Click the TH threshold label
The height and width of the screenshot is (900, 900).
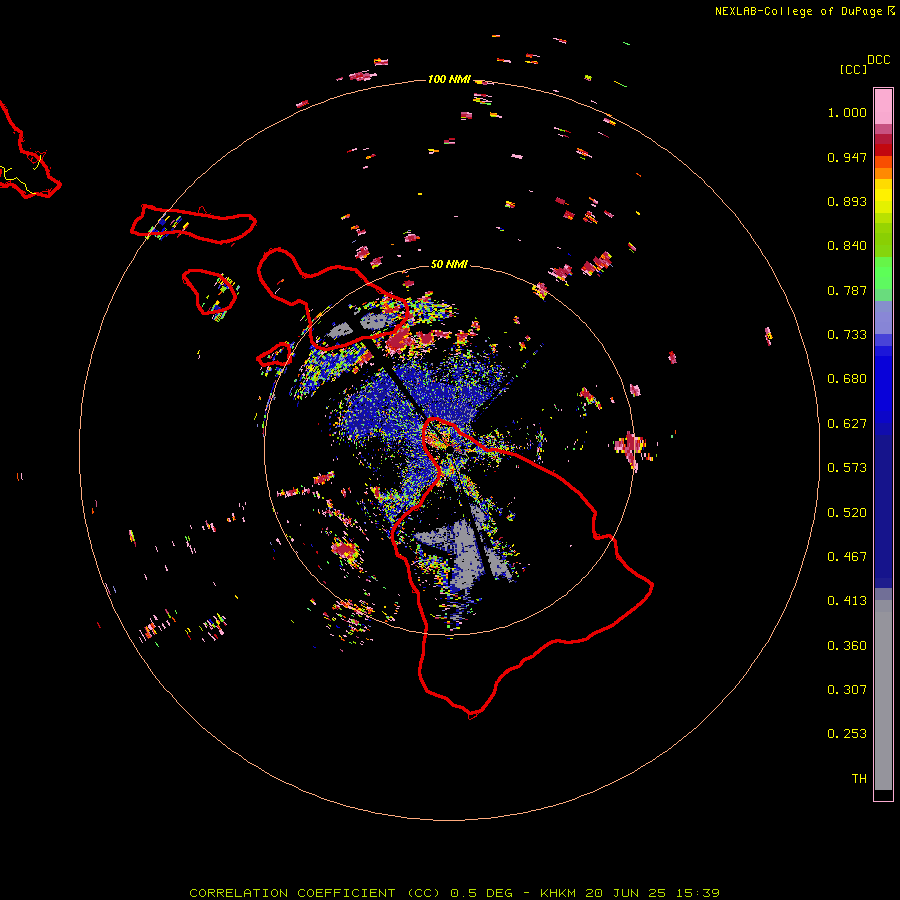click(859, 779)
